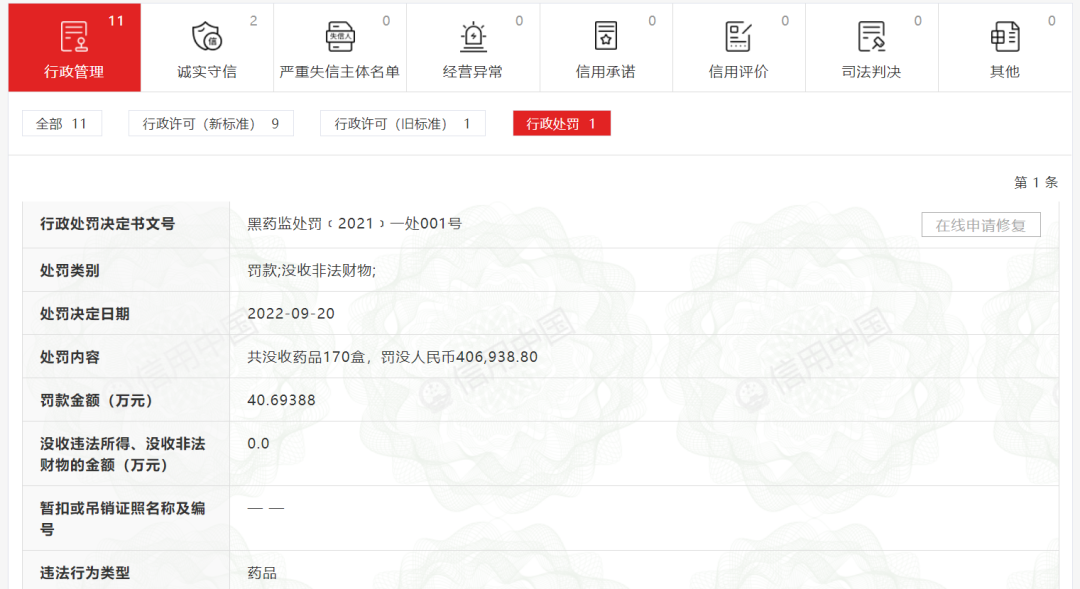Click the 第 1 条 record indicator
Image resolution: width=1080 pixels, height=589 pixels.
(1035, 182)
